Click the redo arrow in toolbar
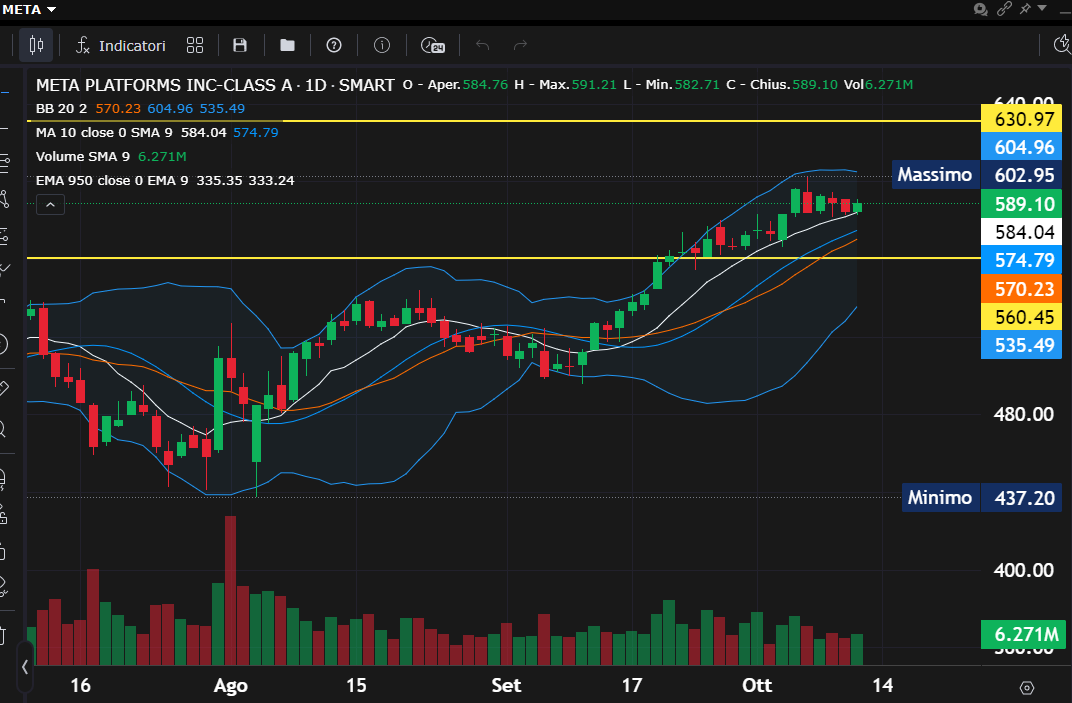The image size is (1072, 703). (x=520, y=45)
